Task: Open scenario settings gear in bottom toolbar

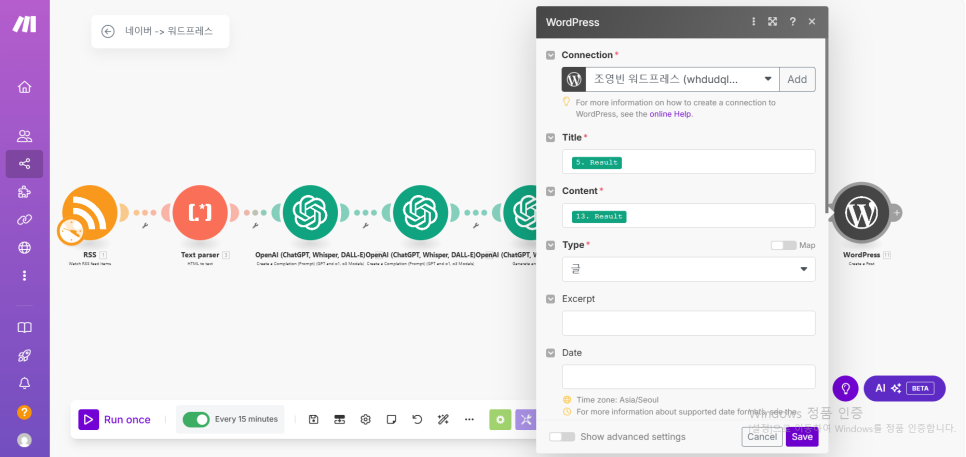Action: pyautogui.click(x=365, y=419)
